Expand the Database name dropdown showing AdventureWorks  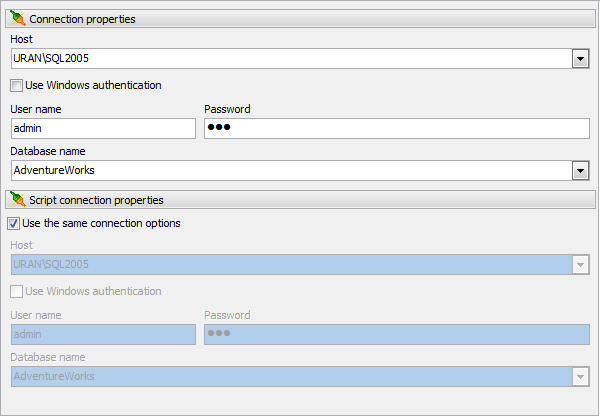[x=580, y=171]
